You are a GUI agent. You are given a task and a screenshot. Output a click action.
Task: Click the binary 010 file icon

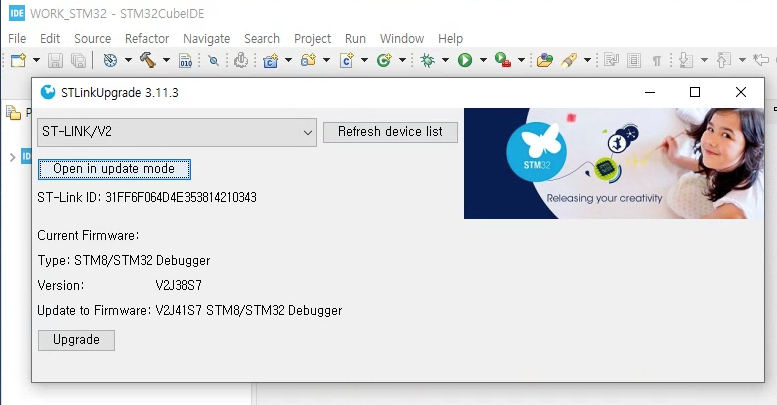[185, 60]
